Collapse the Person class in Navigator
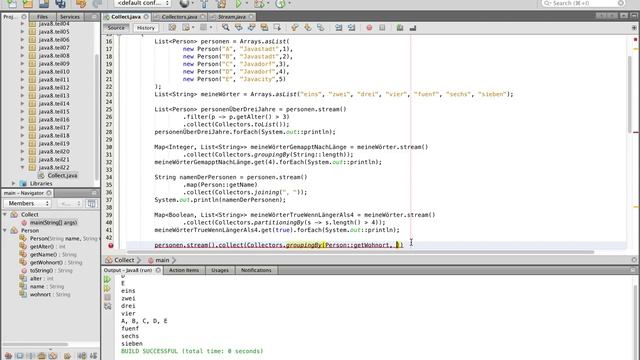The image size is (640, 360). [5, 231]
